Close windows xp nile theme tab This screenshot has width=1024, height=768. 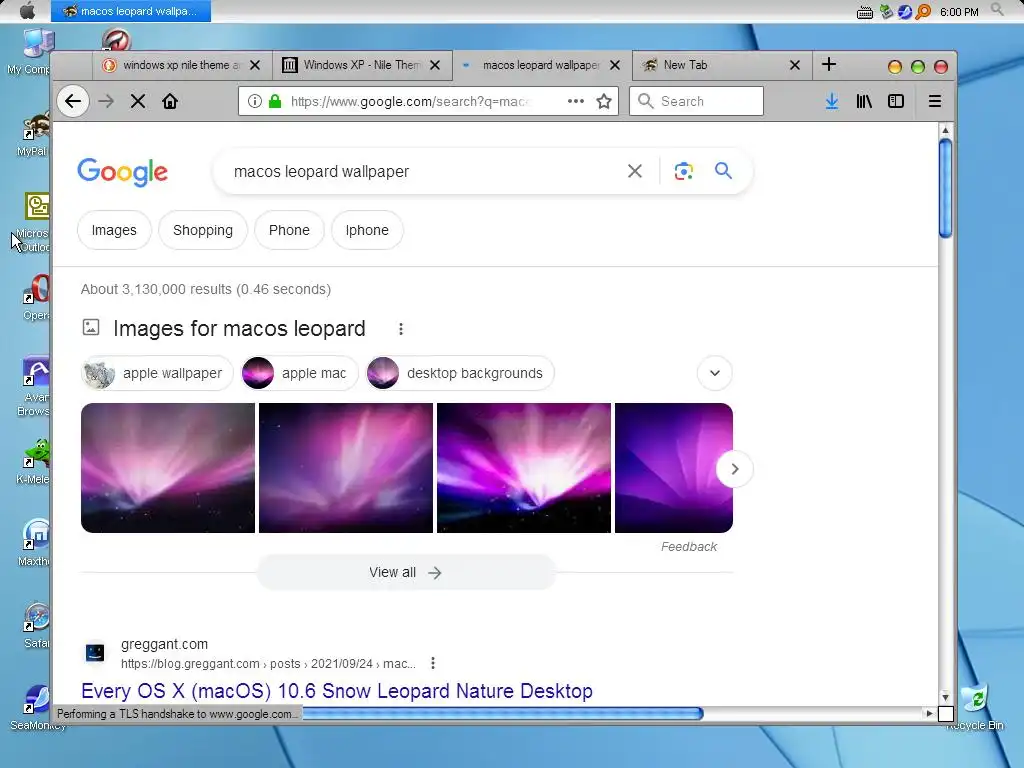[x=255, y=65]
